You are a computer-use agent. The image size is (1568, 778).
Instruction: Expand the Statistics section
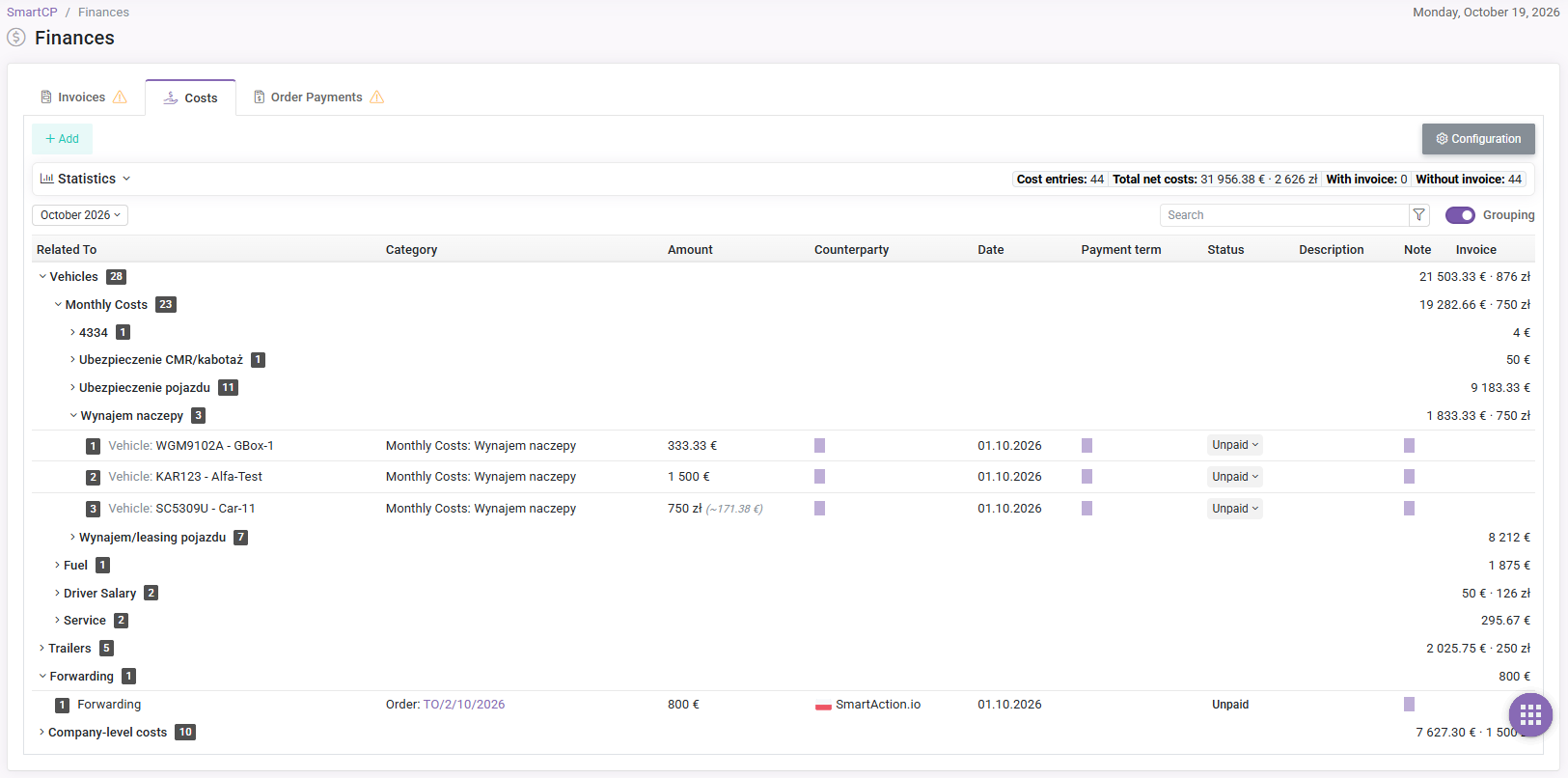[85, 179]
